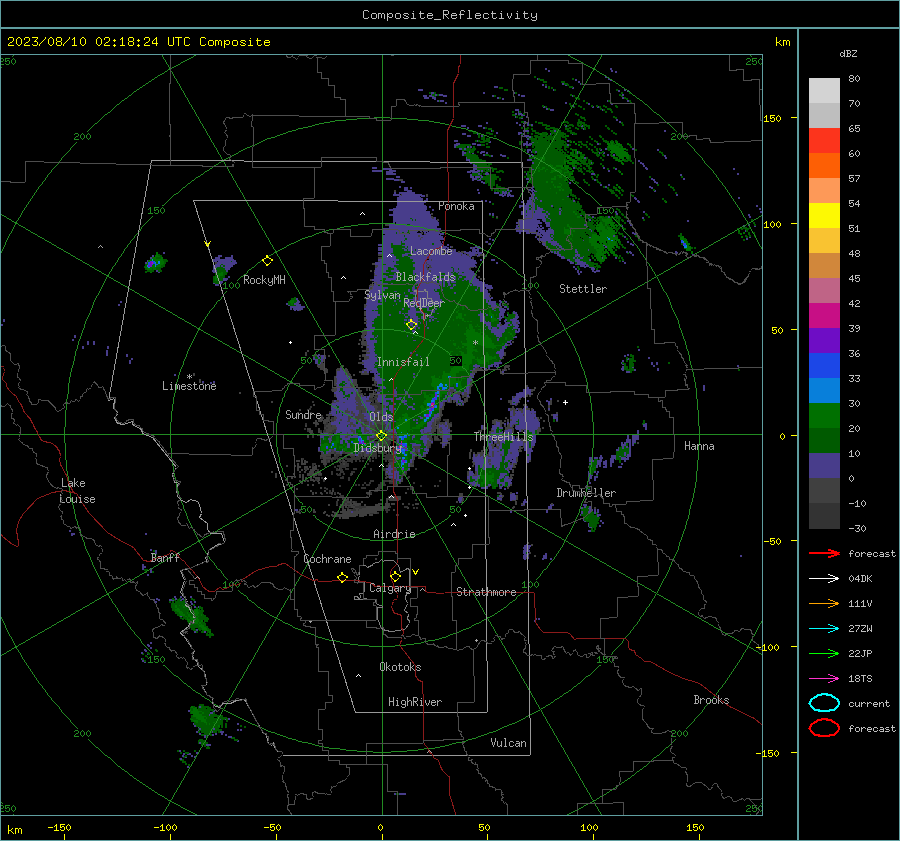Click the RedDeer city label
Image resolution: width=900 pixels, height=841 pixels.
pos(424,303)
